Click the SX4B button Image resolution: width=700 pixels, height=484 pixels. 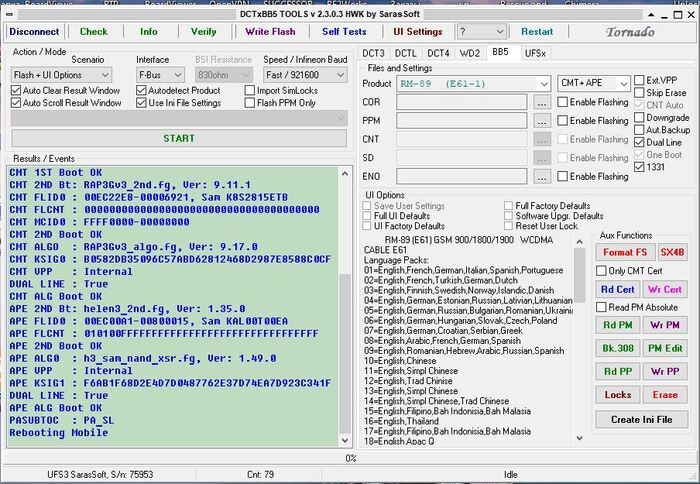672,252
